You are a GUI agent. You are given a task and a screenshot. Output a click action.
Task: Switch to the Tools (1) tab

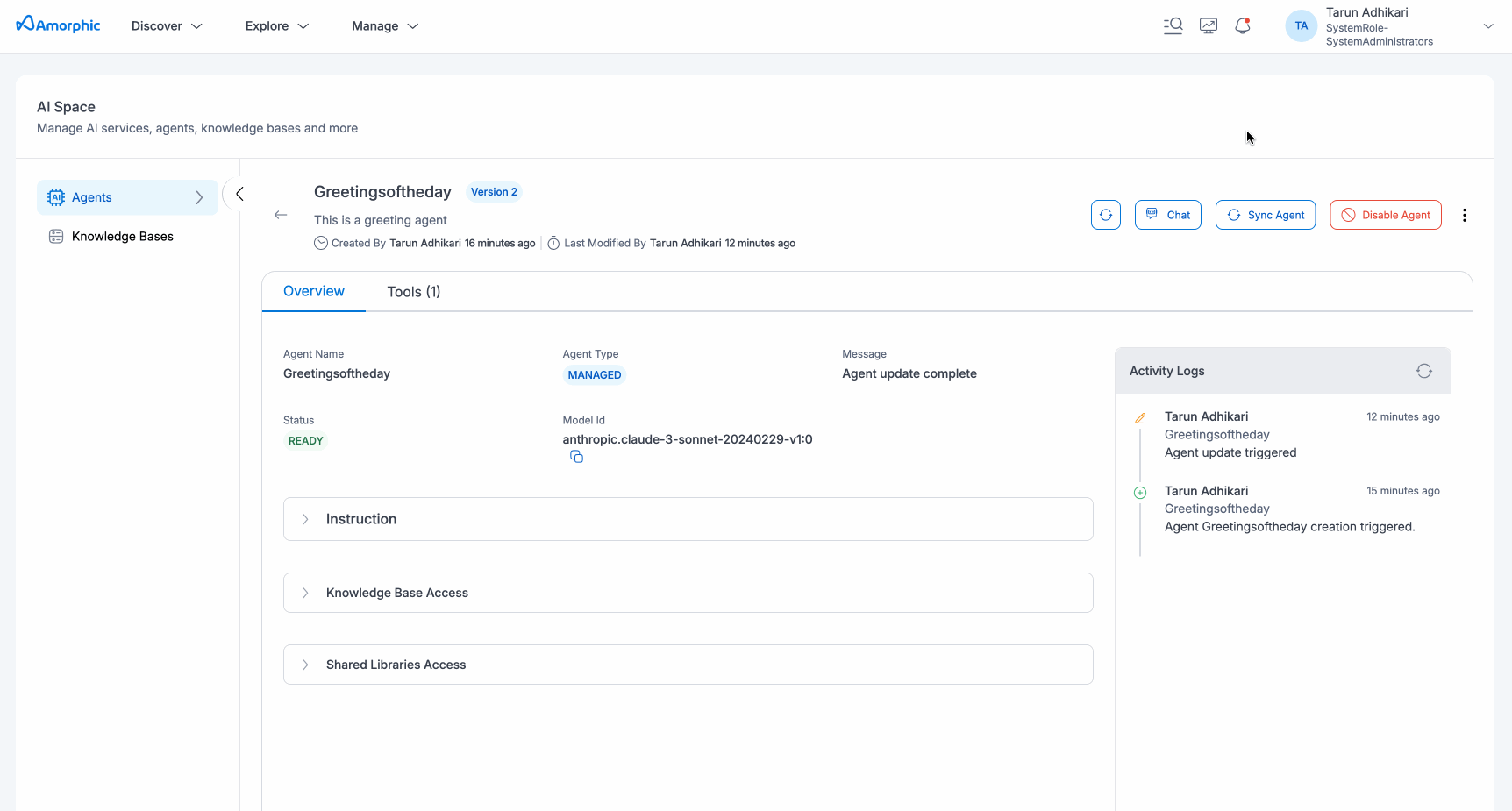tap(413, 292)
